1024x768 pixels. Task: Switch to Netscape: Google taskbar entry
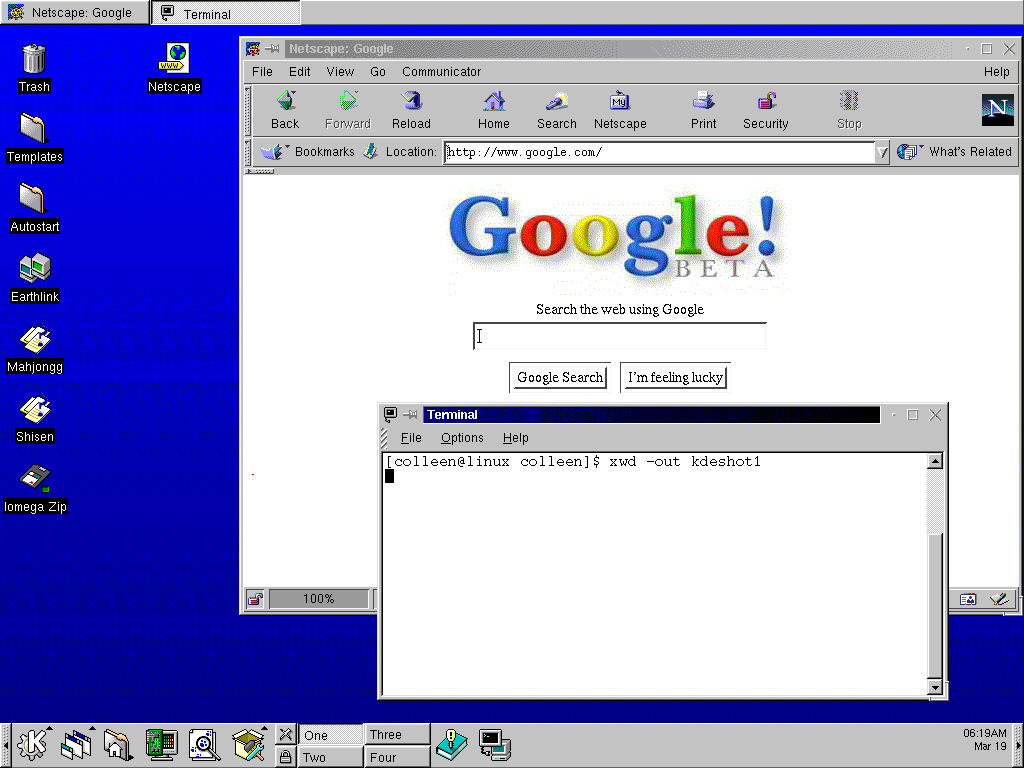[x=74, y=12]
